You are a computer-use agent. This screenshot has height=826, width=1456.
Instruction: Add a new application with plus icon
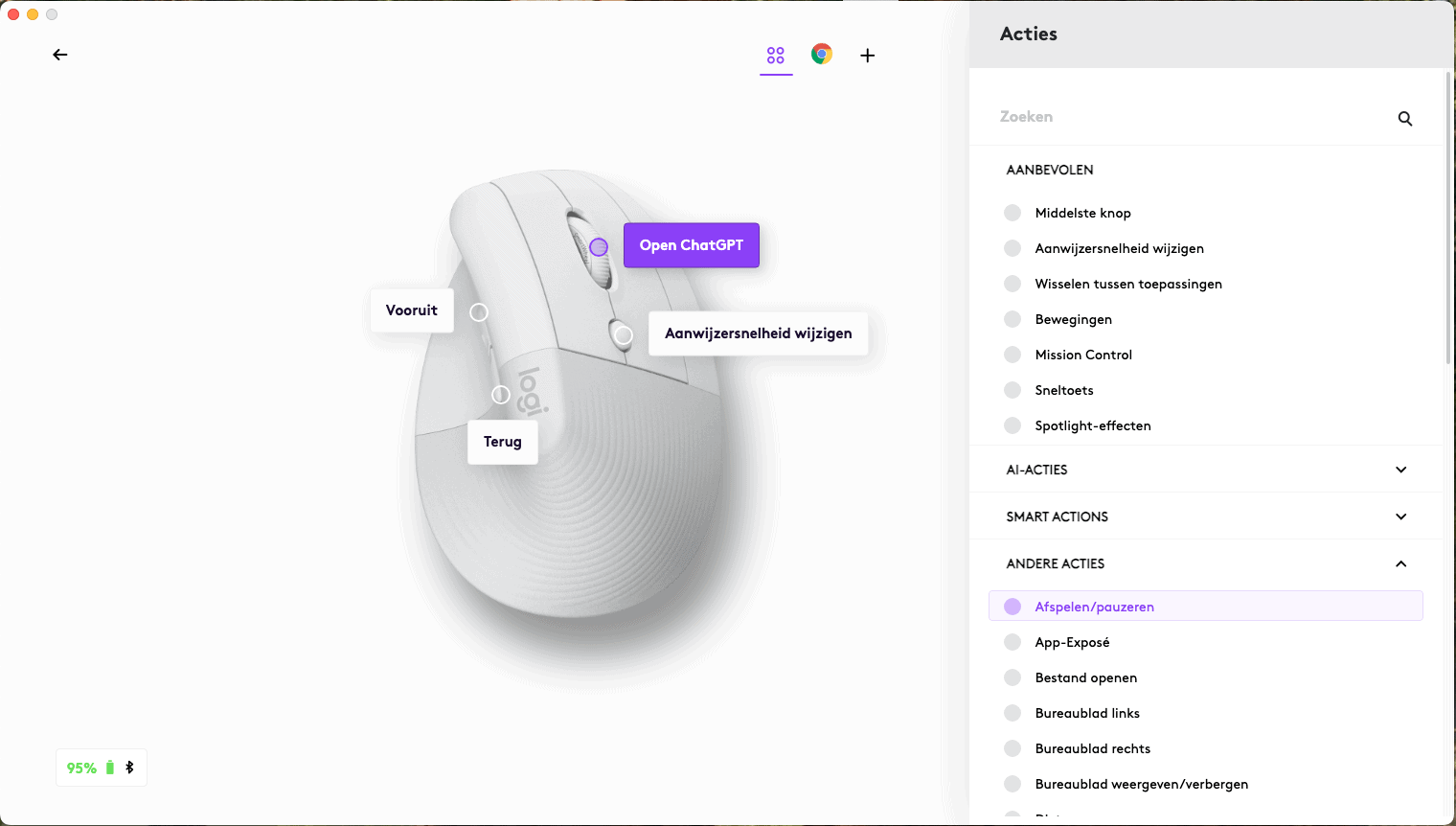868,56
